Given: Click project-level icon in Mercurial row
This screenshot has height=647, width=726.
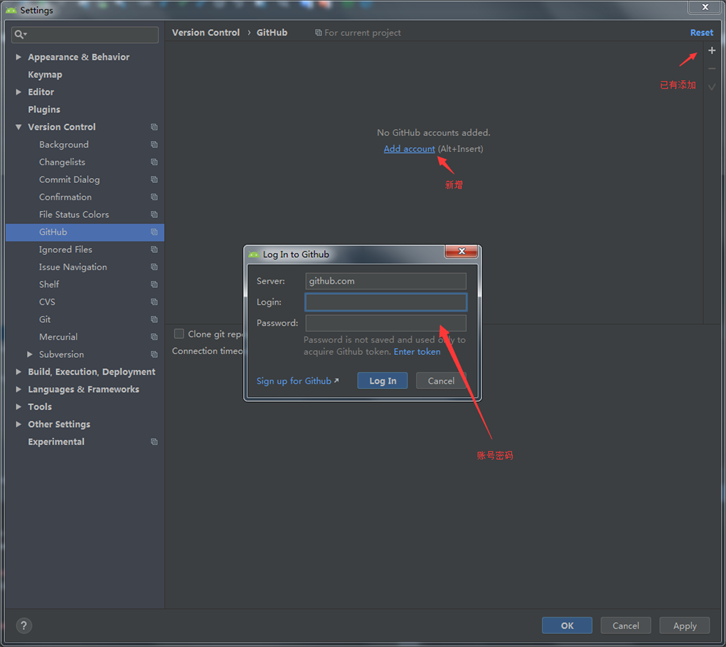Looking at the screenshot, I should pos(154,337).
